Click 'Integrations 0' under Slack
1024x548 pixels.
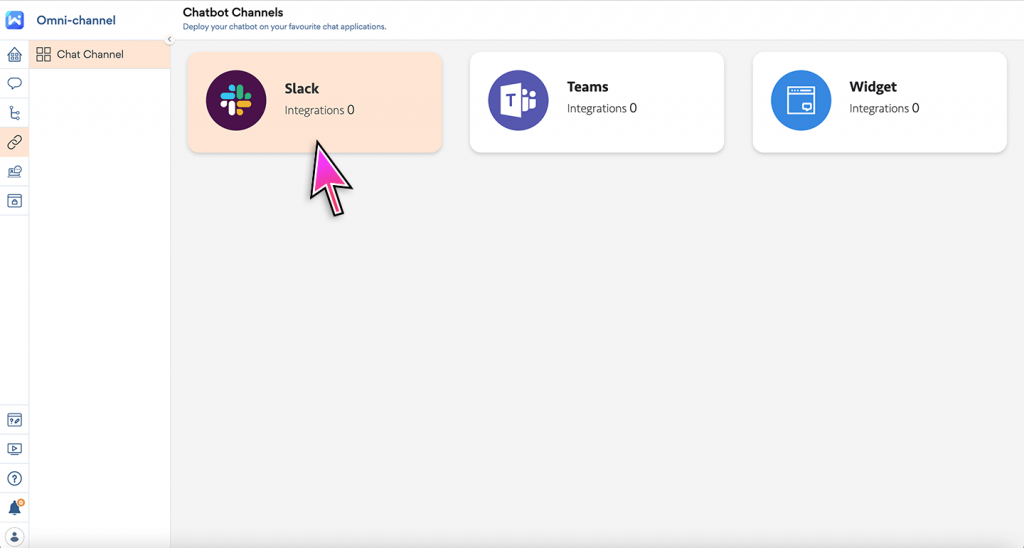click(319, 110)
